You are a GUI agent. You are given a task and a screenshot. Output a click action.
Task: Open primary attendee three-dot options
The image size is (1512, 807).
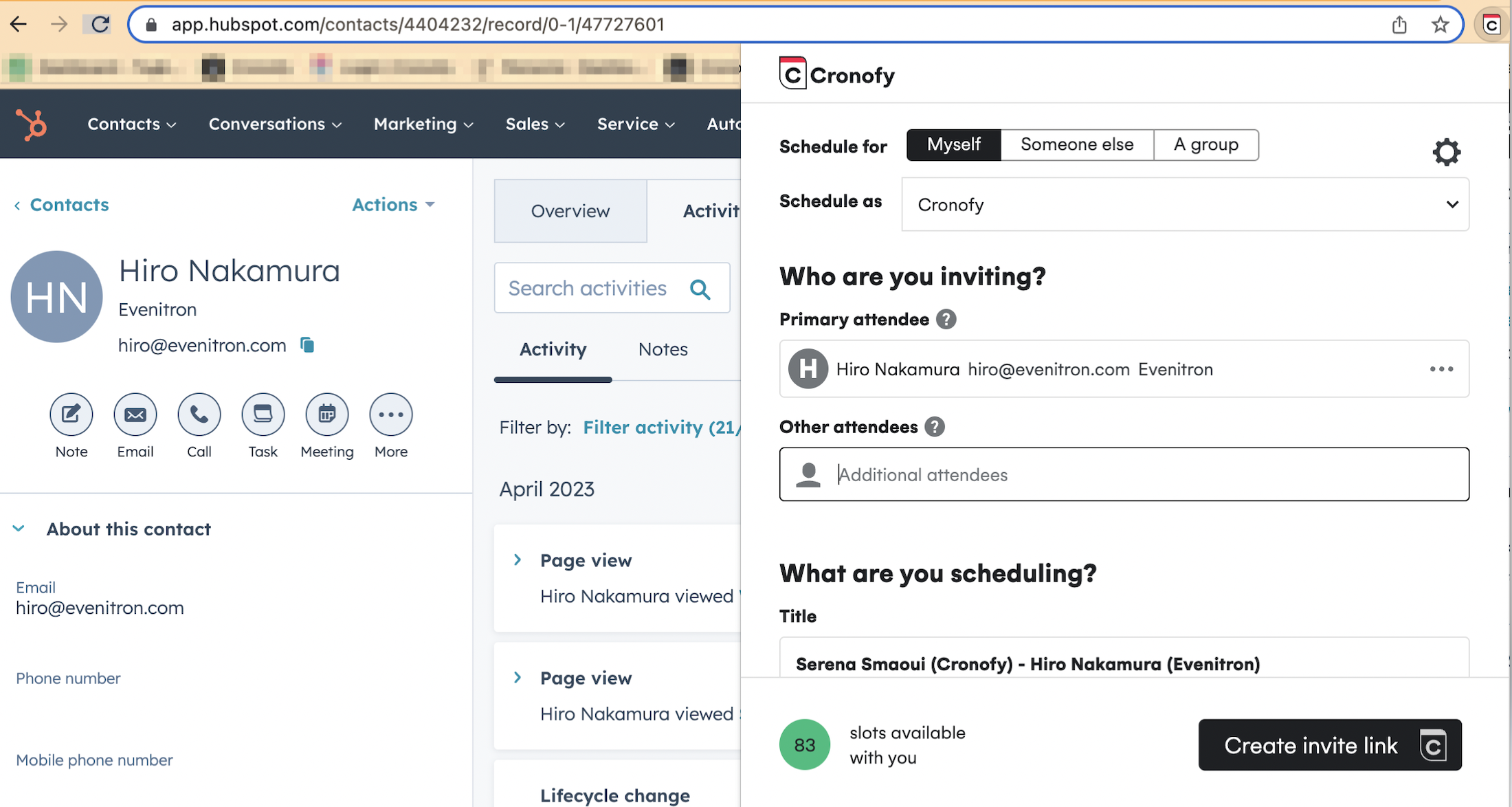1442,369
